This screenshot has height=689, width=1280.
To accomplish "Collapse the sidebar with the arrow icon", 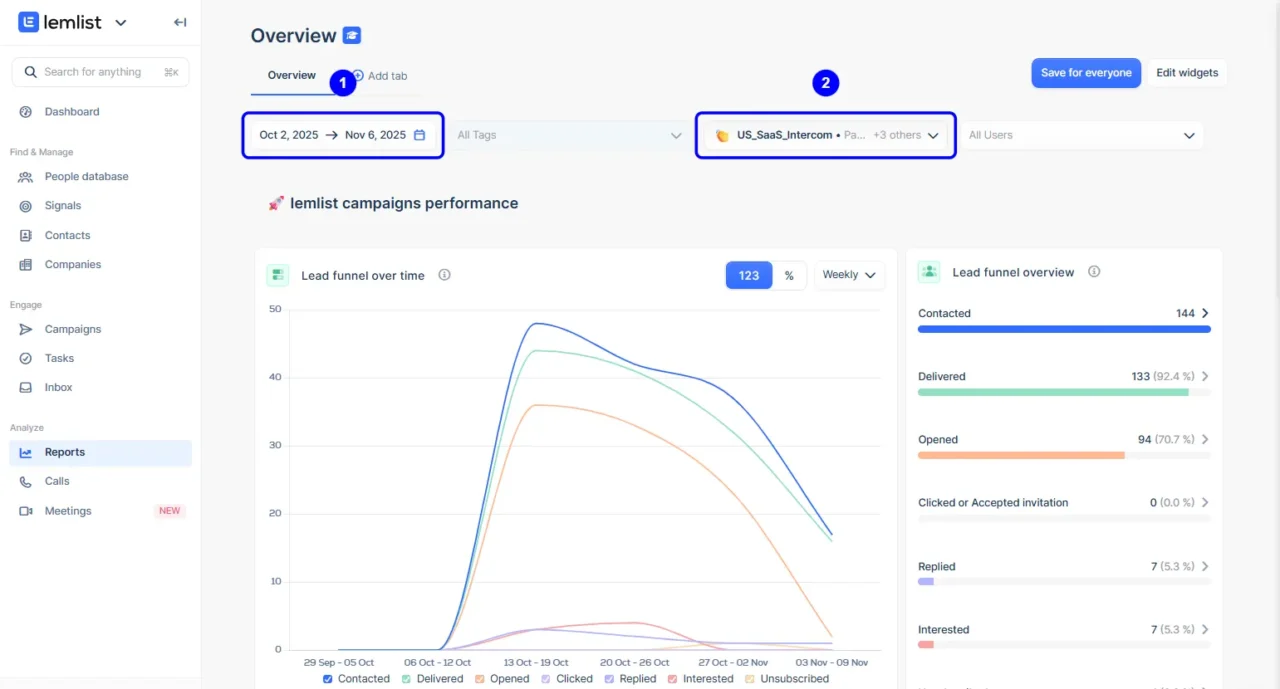I will [180, 22].
